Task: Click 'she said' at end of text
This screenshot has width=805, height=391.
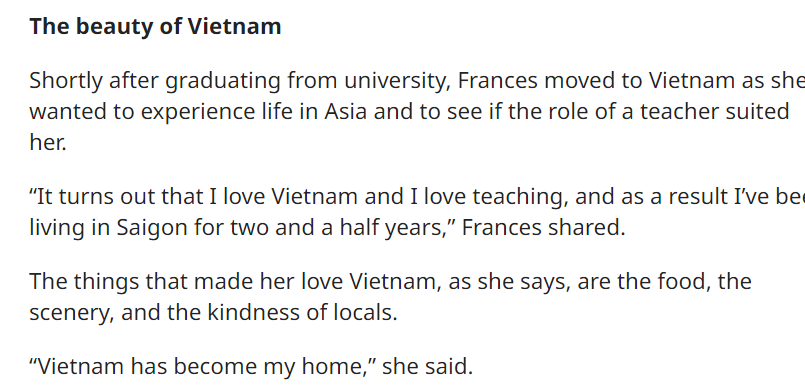Action: click(x=427, y=366)
